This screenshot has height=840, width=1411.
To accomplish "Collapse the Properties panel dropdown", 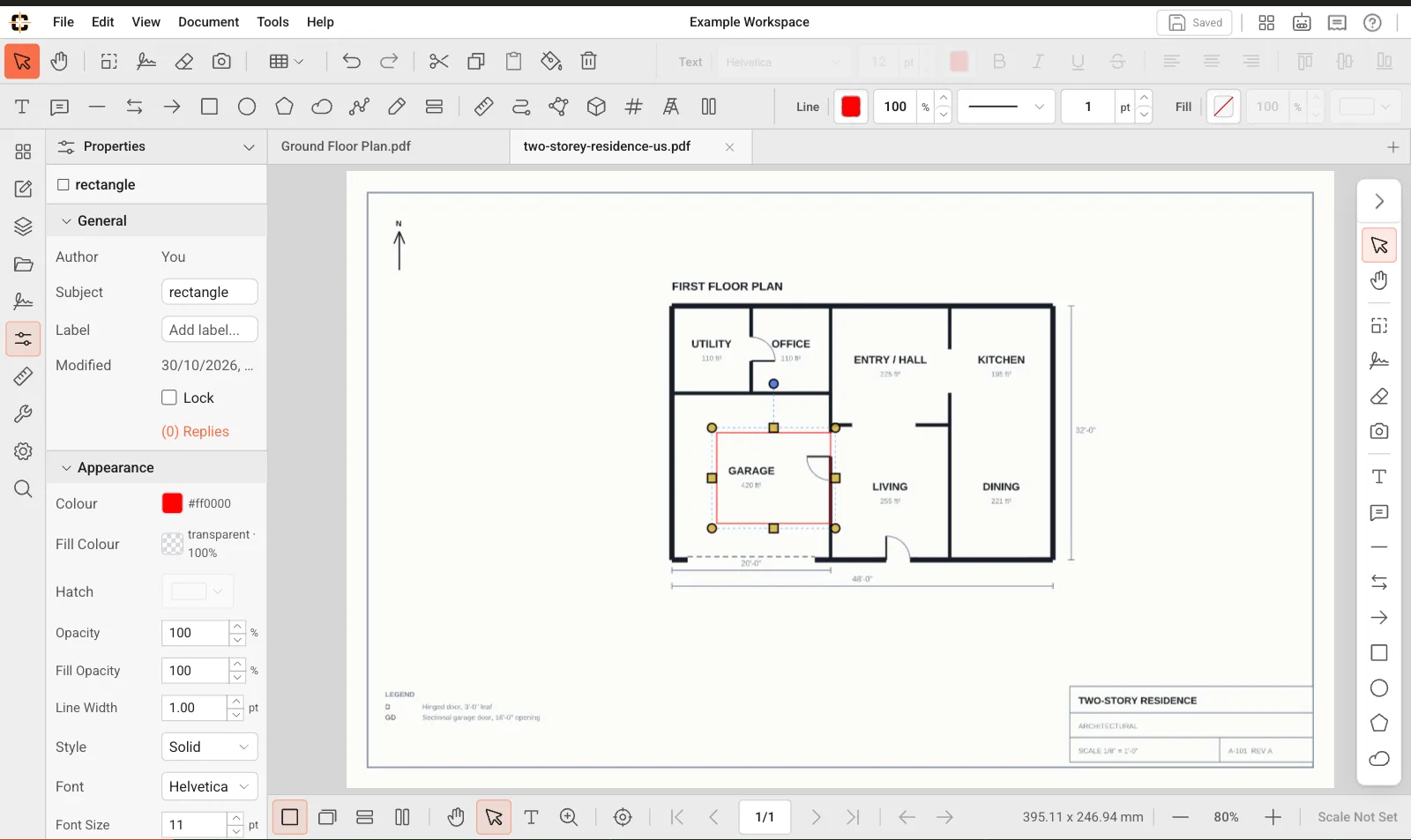I will (x=249, y=147).
